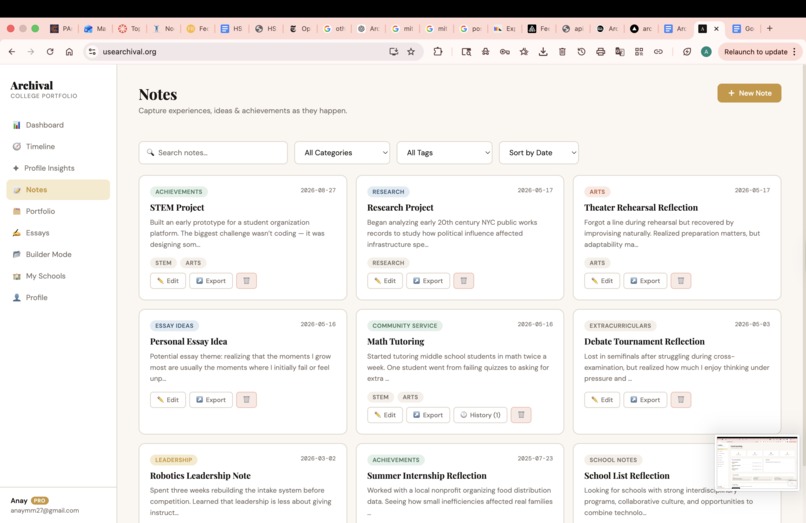Viewport: 806px width, 523px height.
Task: Export the STEM Project note
Action: pos(211,281)
